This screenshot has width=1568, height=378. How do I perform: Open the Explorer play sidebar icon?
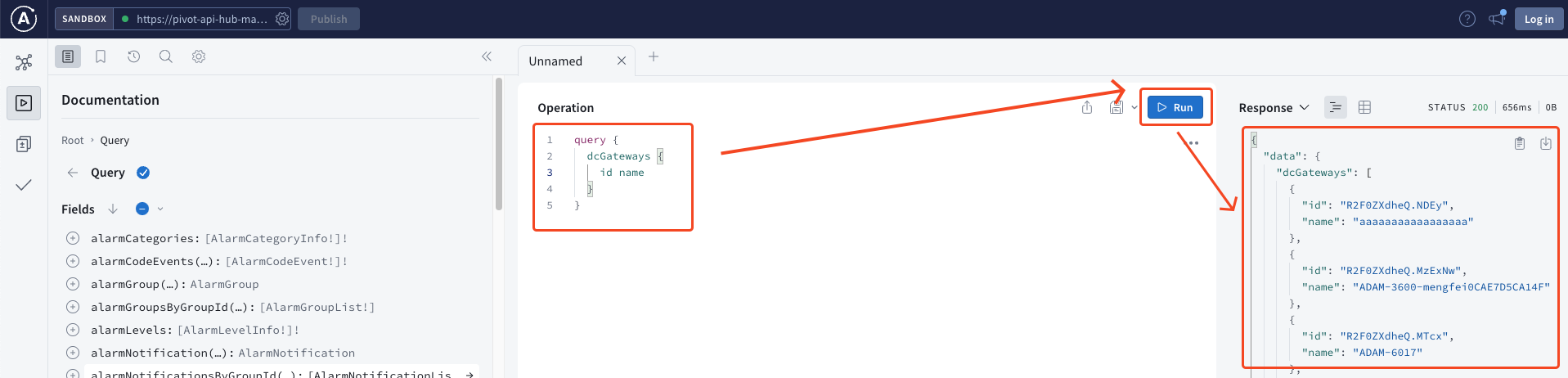(x=24, y=103)
